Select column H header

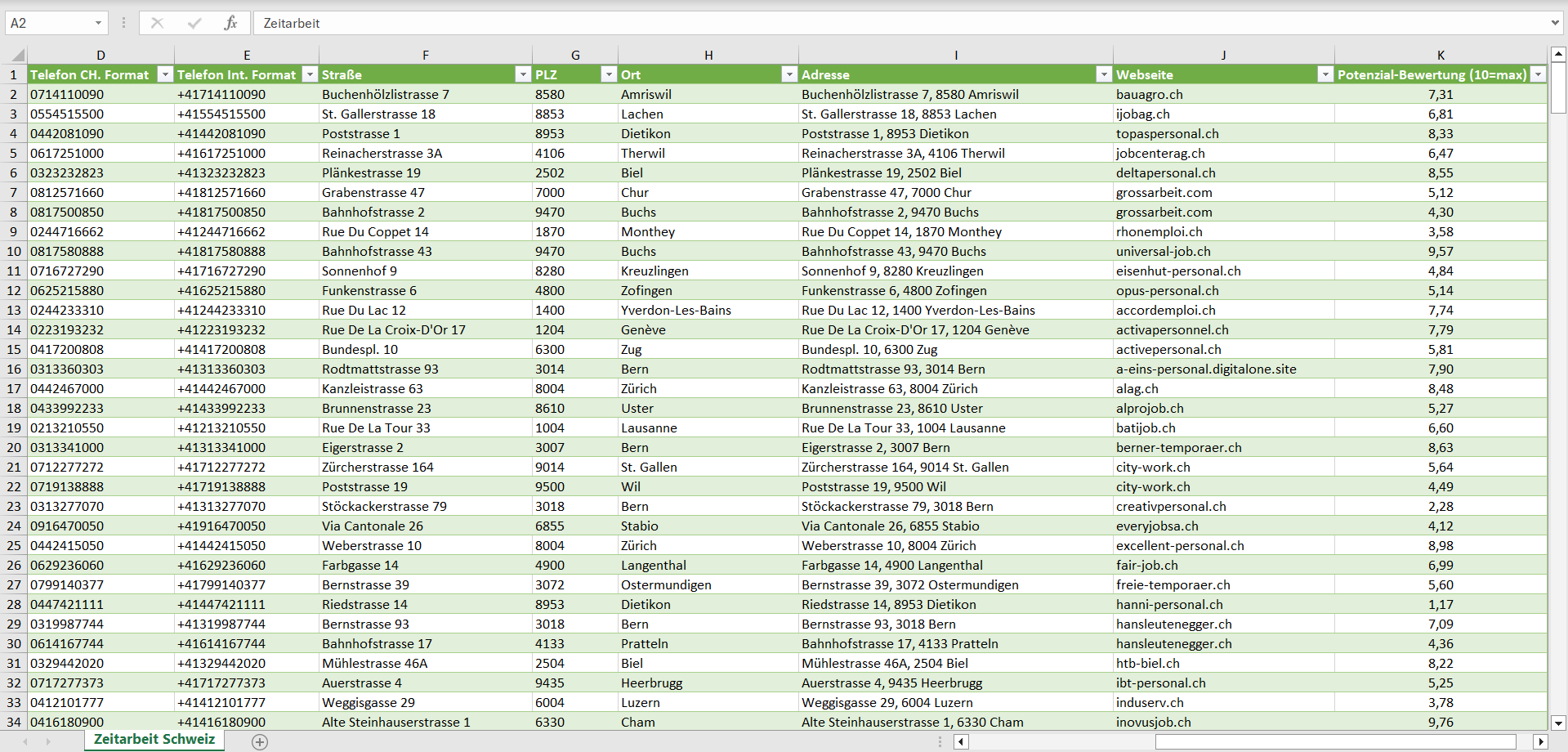708,56
